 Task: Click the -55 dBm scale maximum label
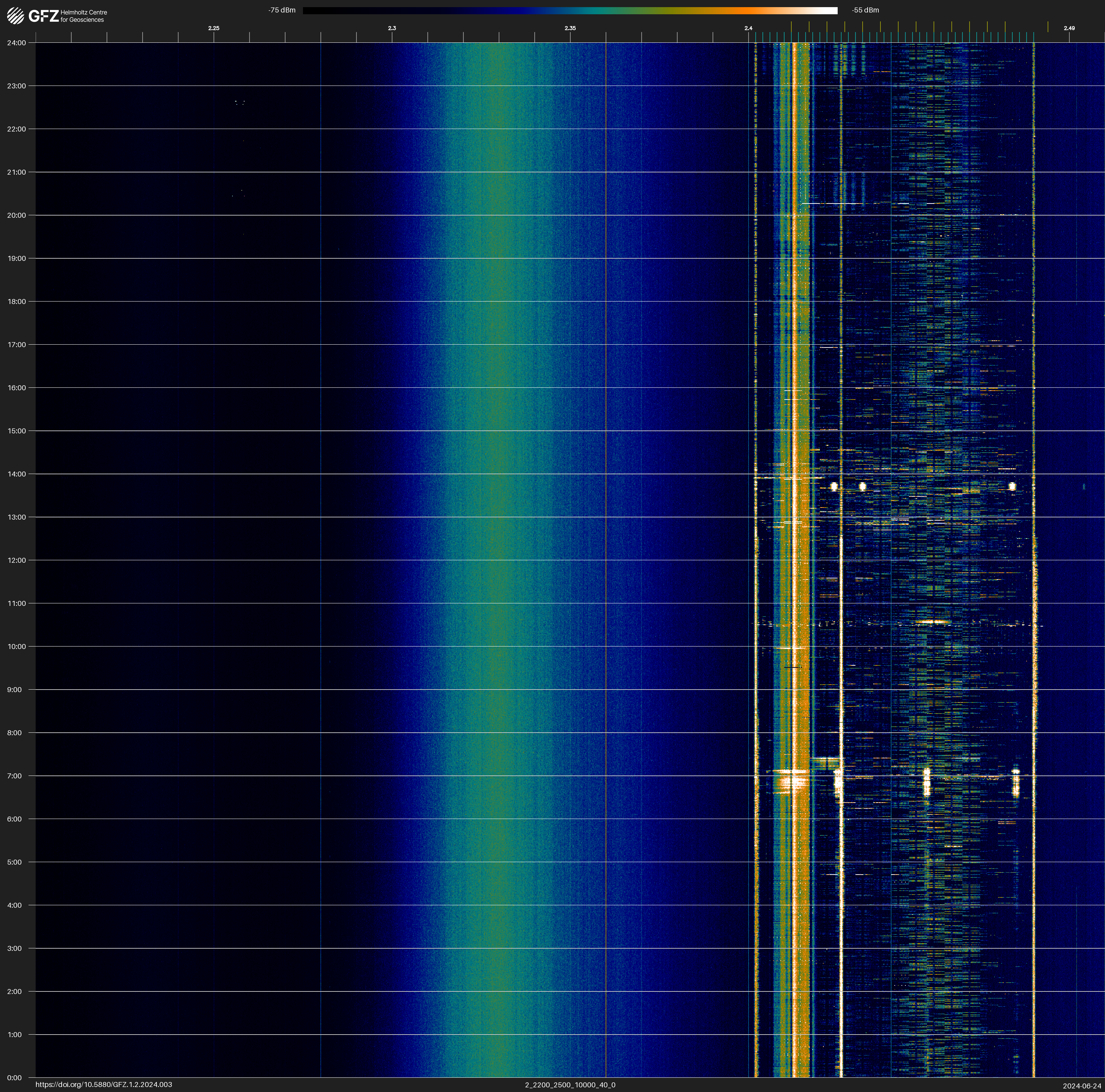coord(865,10)
